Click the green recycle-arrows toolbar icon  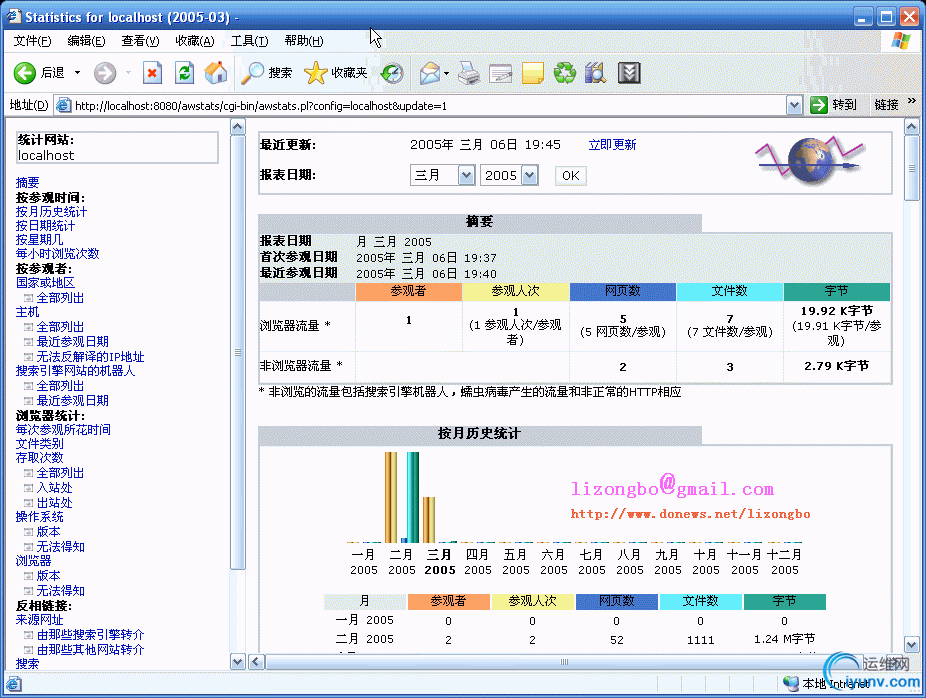coord(565,73)
